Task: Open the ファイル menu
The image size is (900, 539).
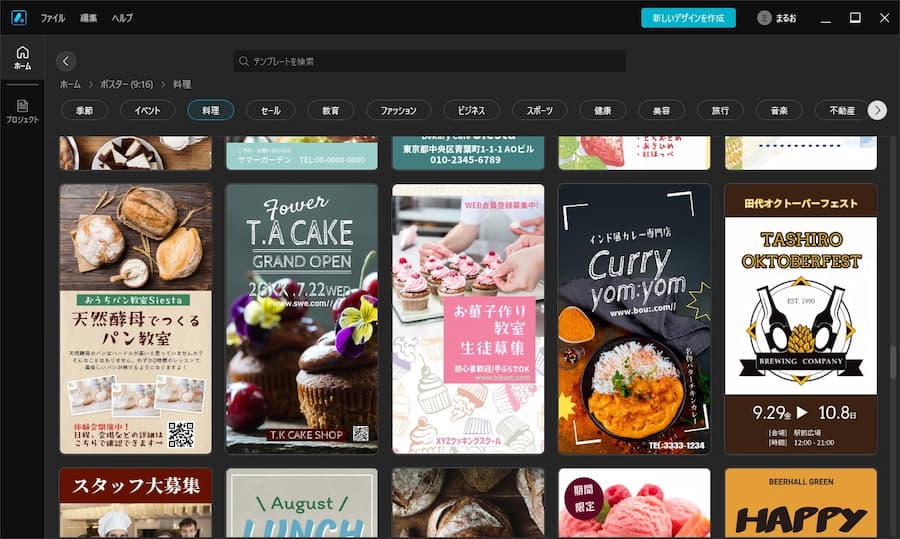Action: (52, 18)
